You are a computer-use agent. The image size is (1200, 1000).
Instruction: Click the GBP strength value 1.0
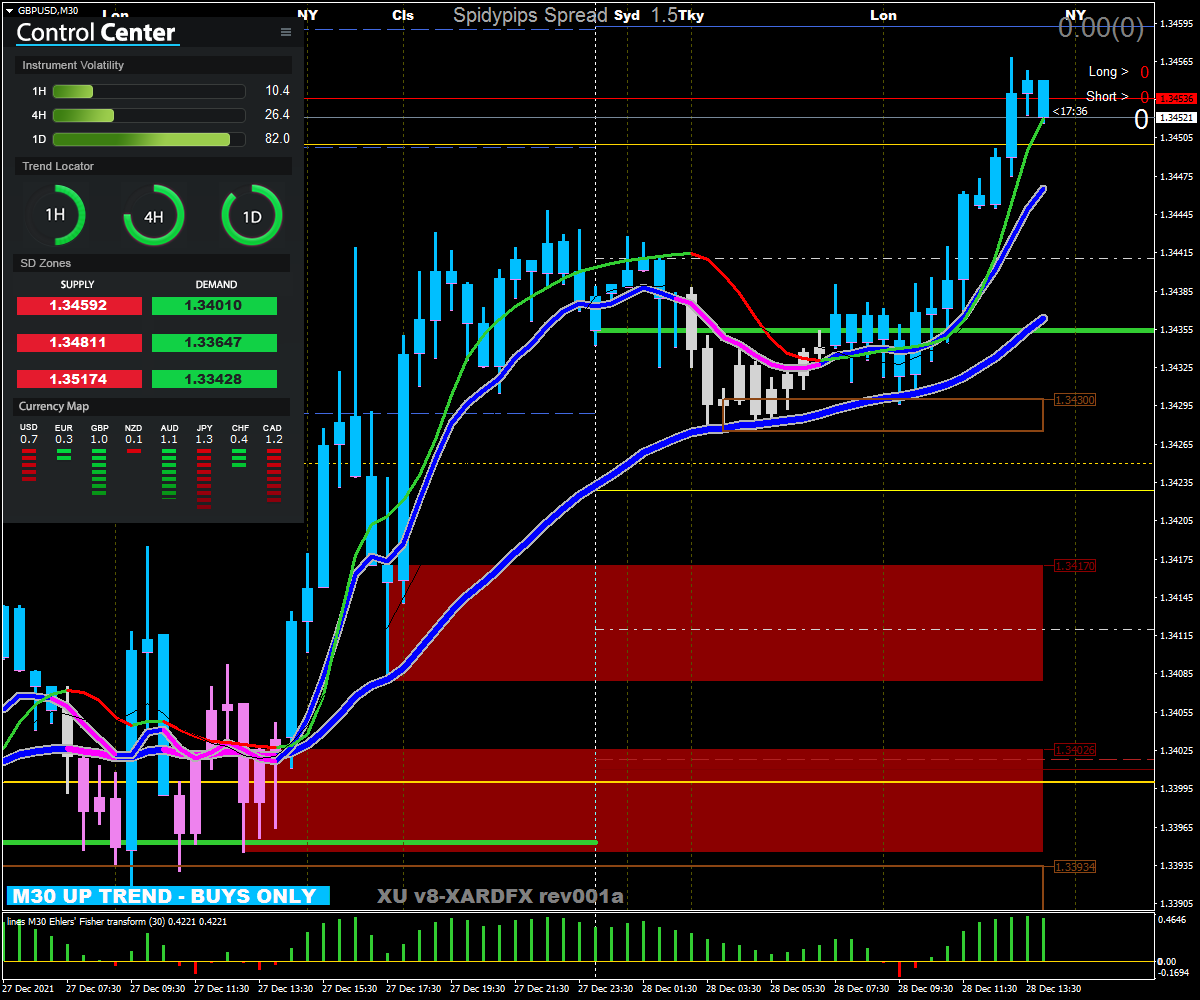tap(99, 439)
